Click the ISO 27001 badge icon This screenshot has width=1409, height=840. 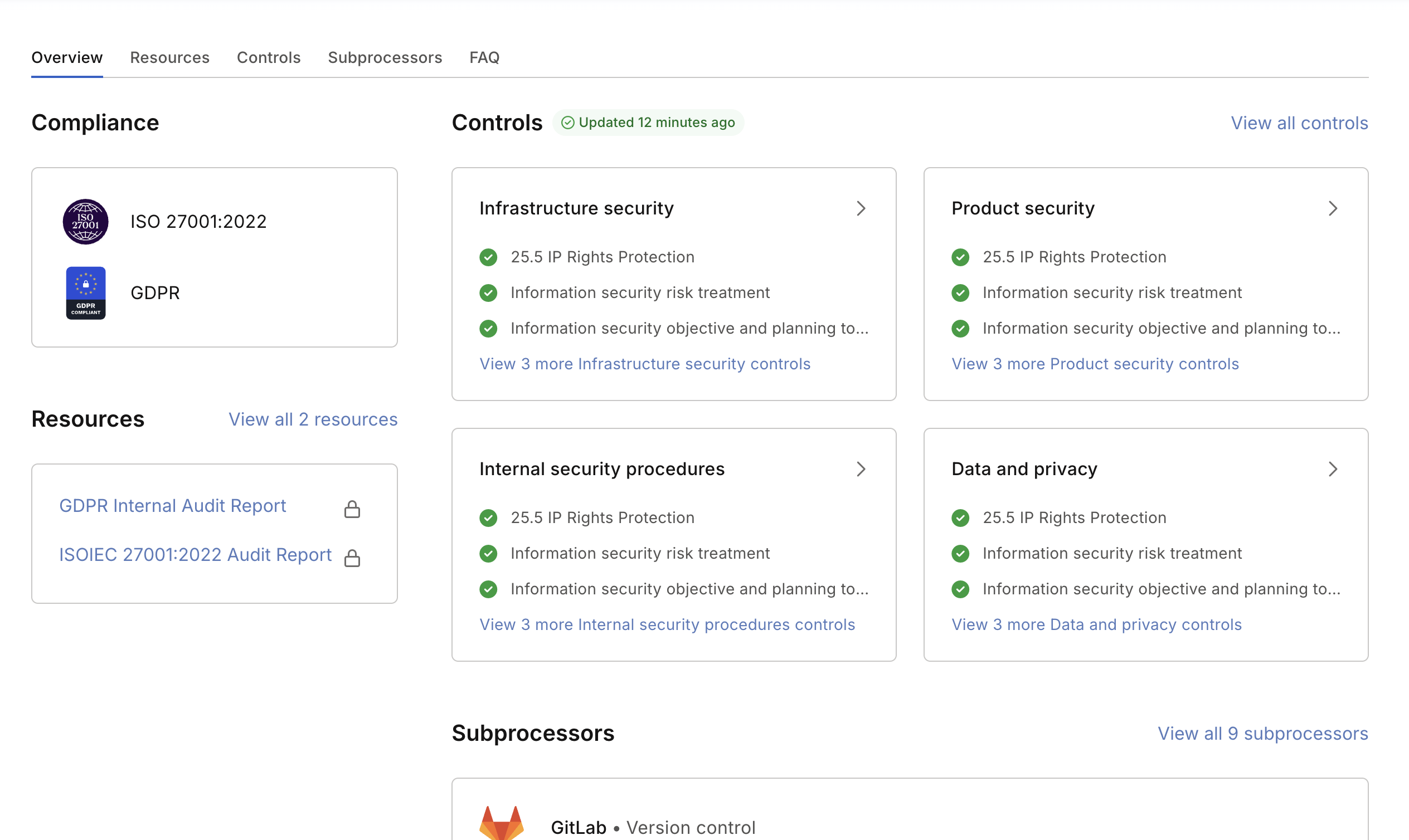pos(85,221)
